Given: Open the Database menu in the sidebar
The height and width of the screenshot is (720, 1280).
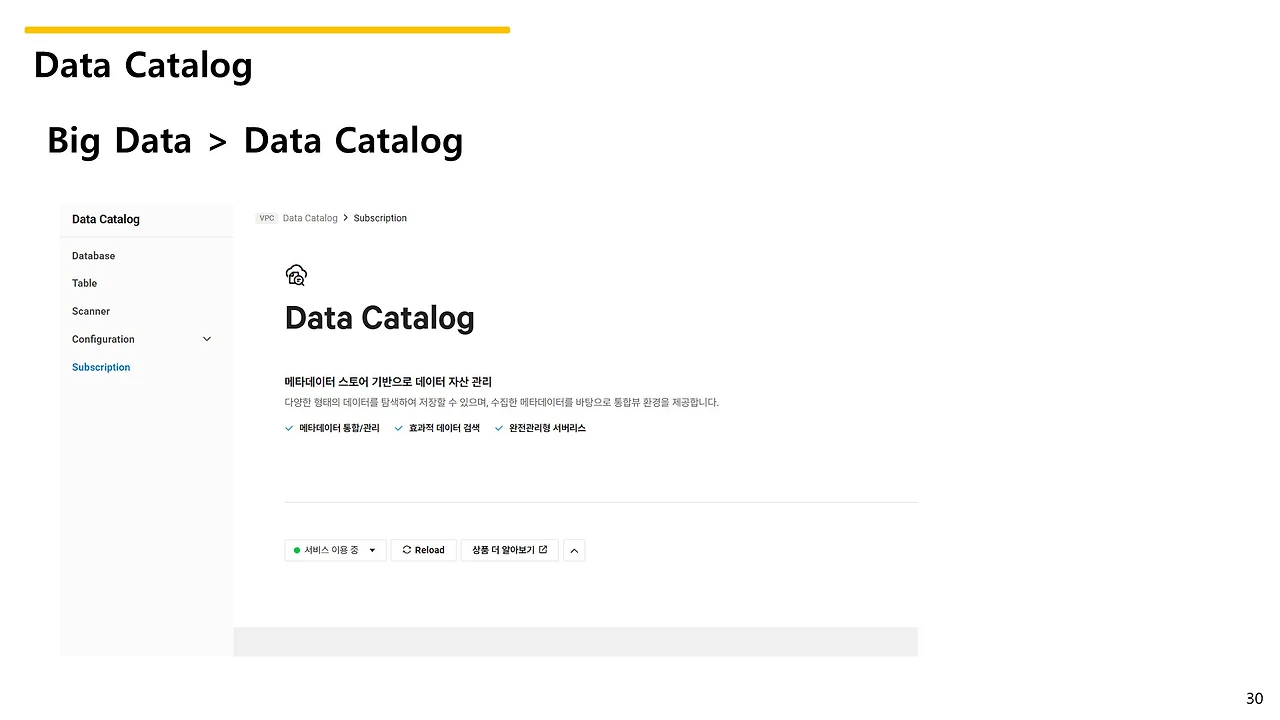Looking at the screenshot, I should 93,256.
